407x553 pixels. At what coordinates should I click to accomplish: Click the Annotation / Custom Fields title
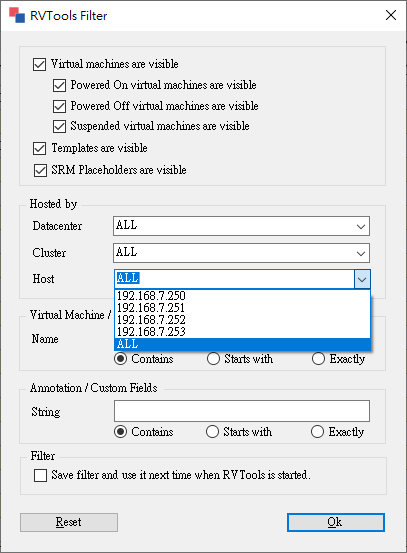pyautogui.click(x=93, y=388)
